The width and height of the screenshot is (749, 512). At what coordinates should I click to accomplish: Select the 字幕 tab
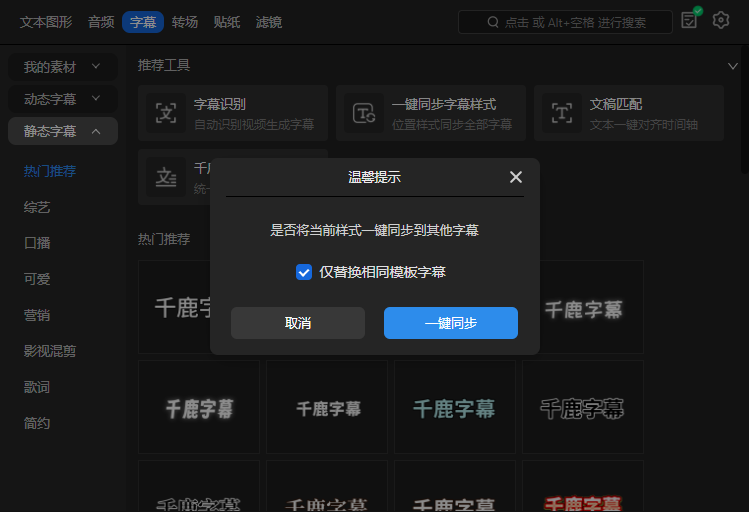coord(143,22)
